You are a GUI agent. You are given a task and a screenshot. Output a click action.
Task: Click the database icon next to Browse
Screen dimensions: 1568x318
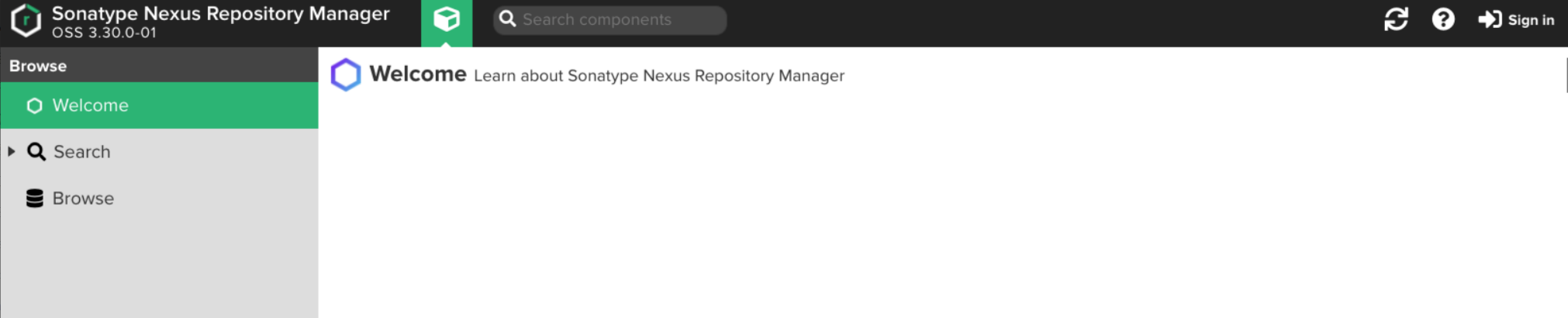tap(35, 199)
